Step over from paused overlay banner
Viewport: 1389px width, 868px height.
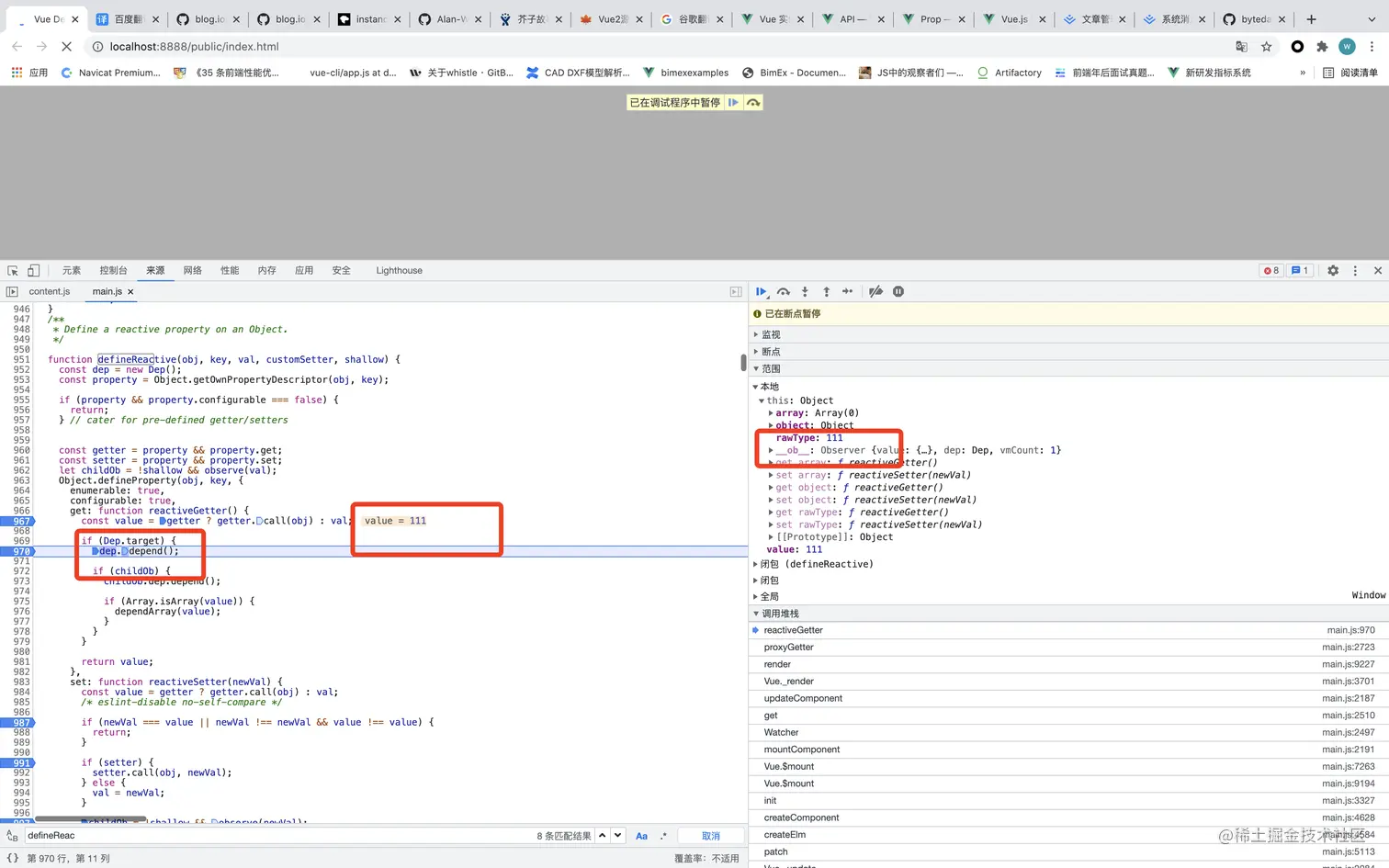753,103
